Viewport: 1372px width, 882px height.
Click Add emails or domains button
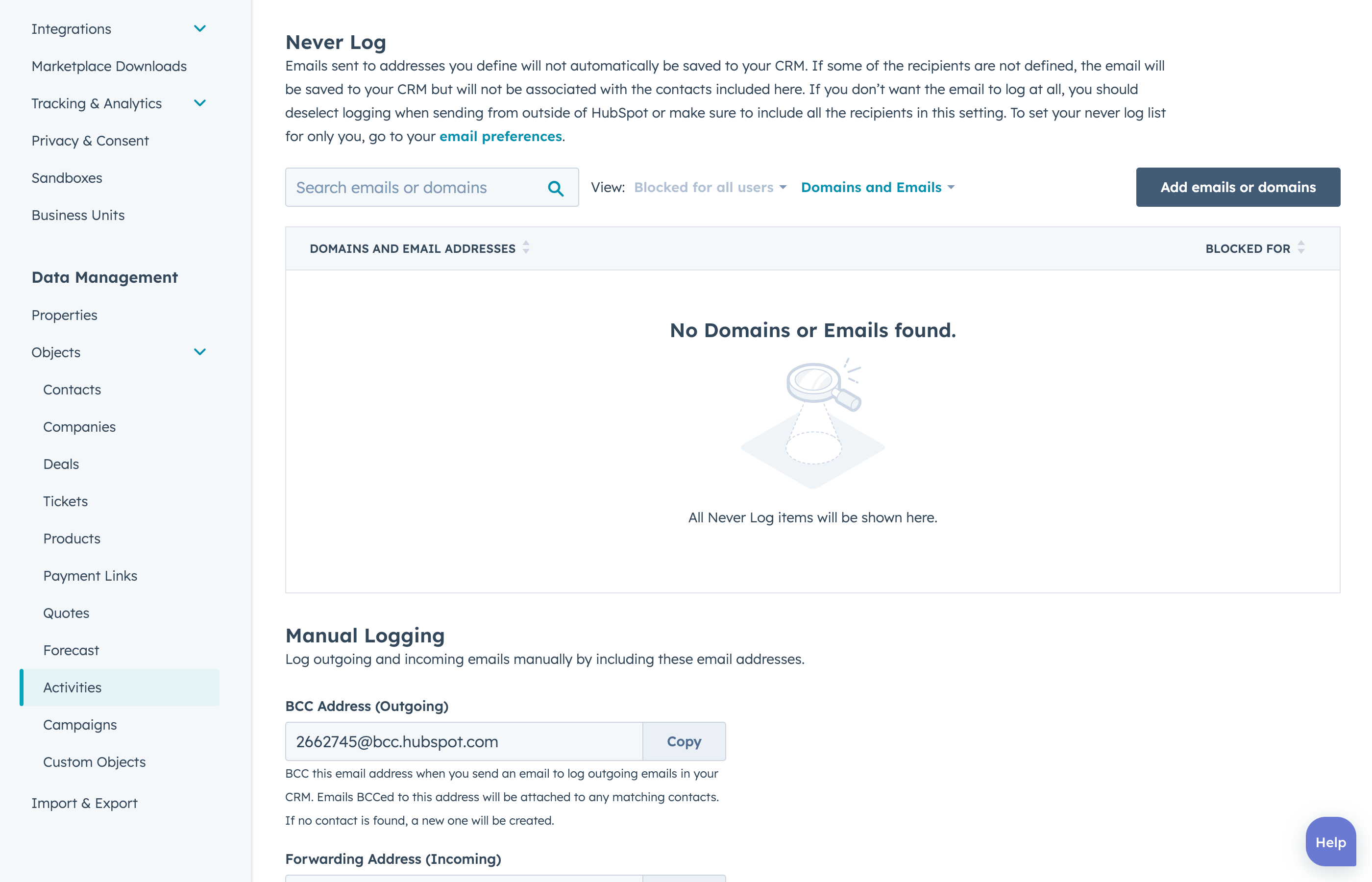point(1238,187)
